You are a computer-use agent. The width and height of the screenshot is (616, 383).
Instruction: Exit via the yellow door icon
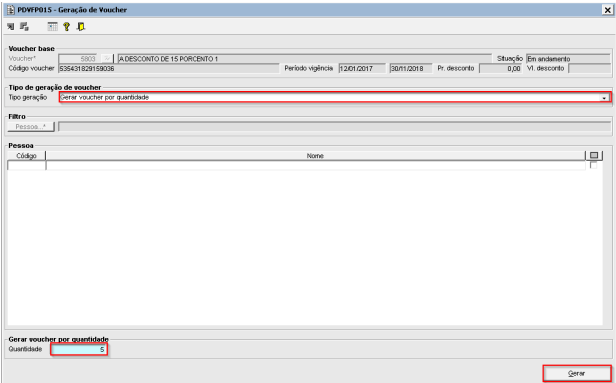pos(81,27)
